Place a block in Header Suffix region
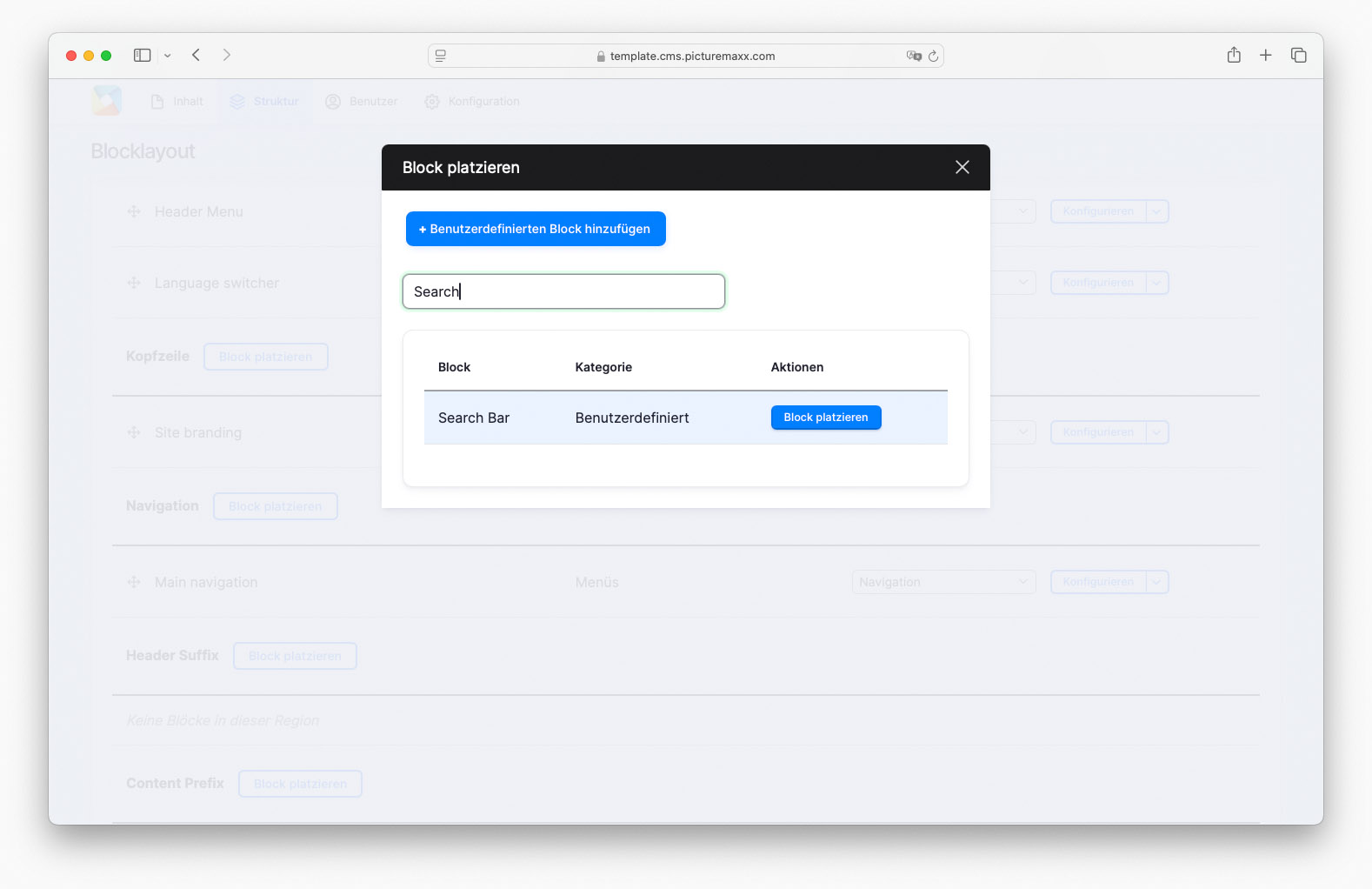 click(295, 656)
